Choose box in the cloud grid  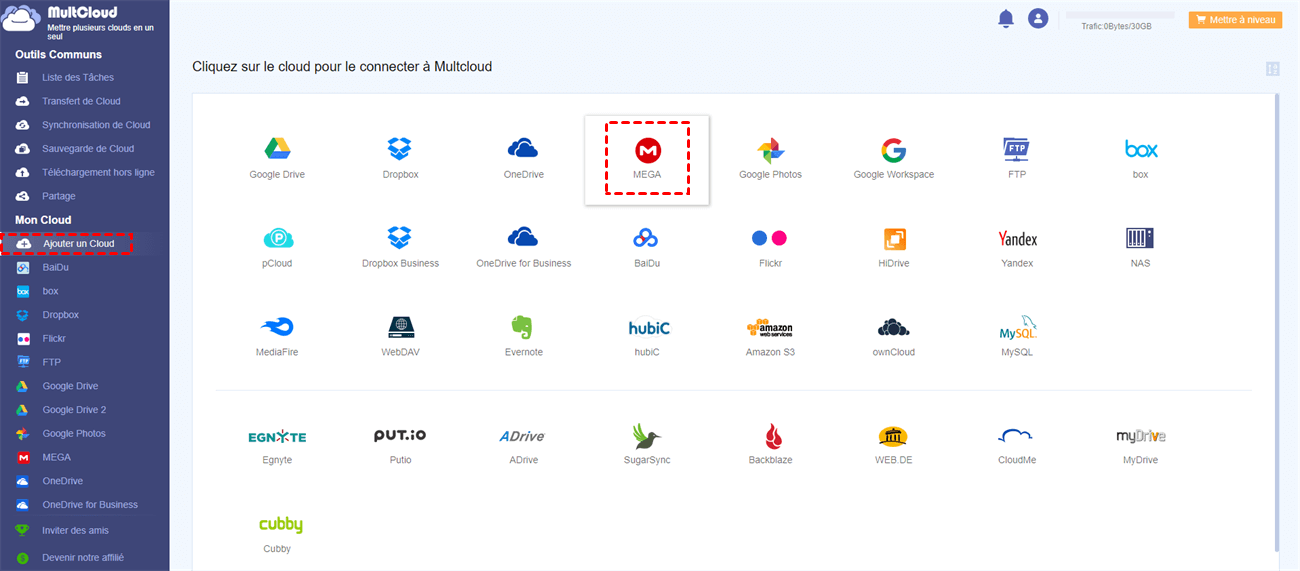[x=1141, y=150]
